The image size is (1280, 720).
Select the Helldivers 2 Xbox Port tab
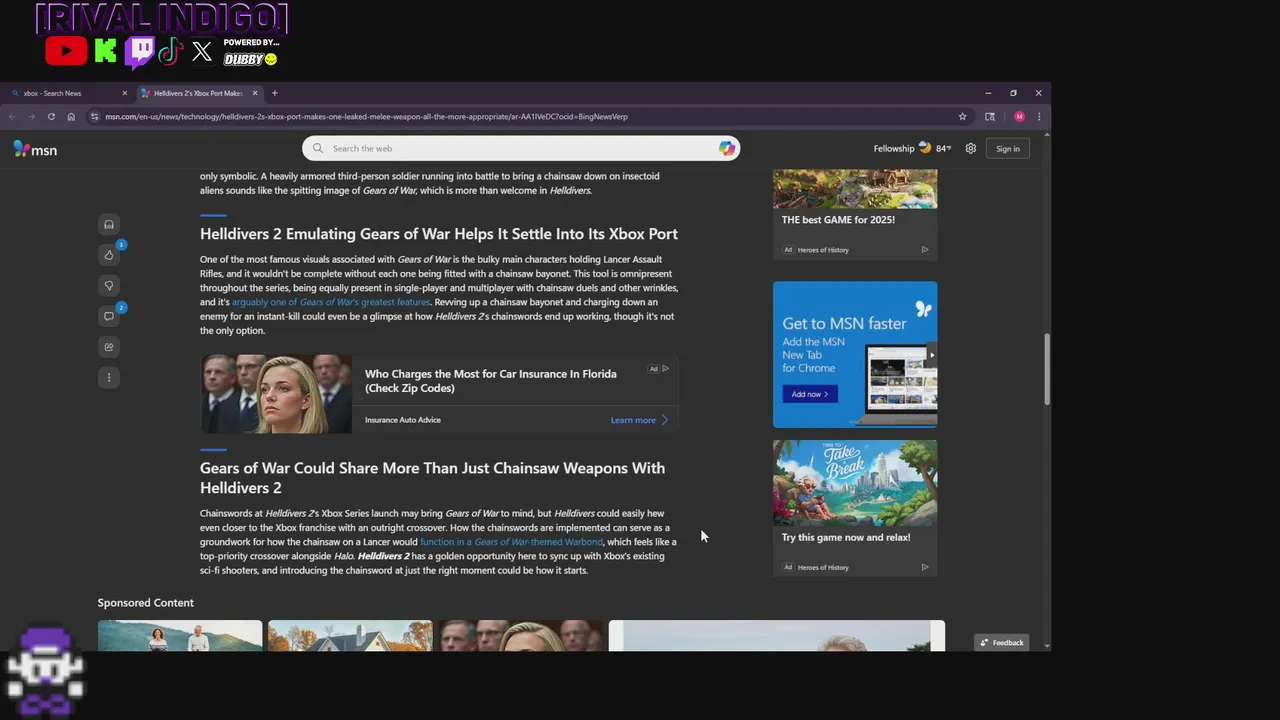(199, 93)
